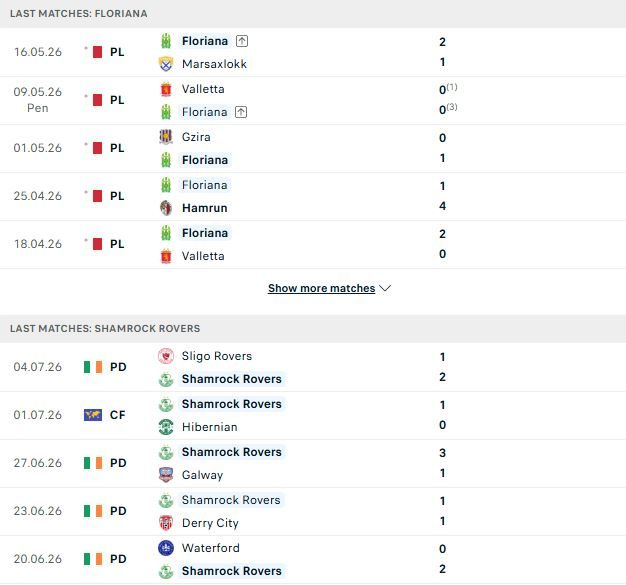Click the Hibernian club crest icon

pos(166,427)
